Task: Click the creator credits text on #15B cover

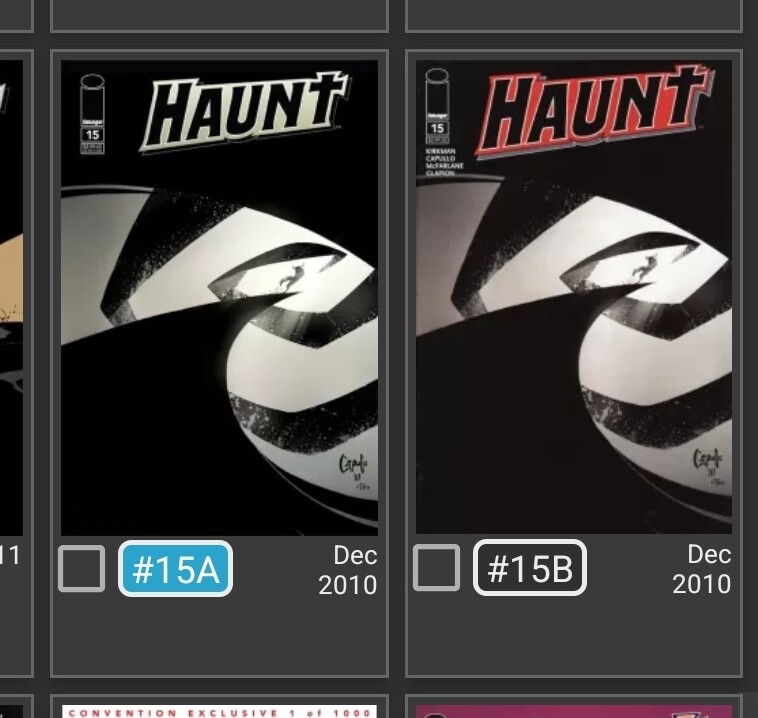Action: [444, 162]
